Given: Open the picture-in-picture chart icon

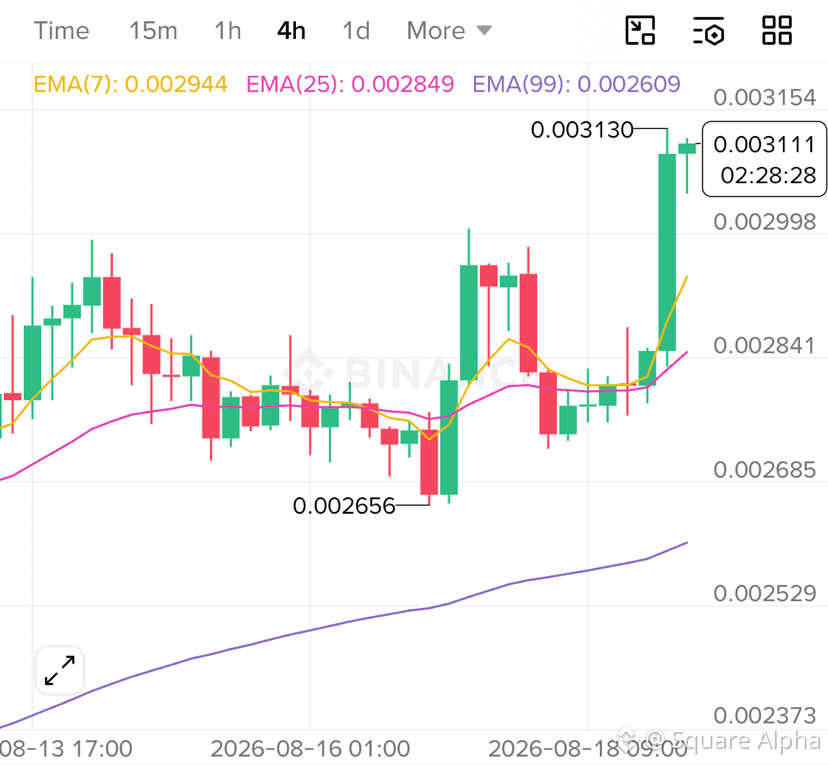Looking at the screenshot, I should pyautogui.click(x=640, y=31).
